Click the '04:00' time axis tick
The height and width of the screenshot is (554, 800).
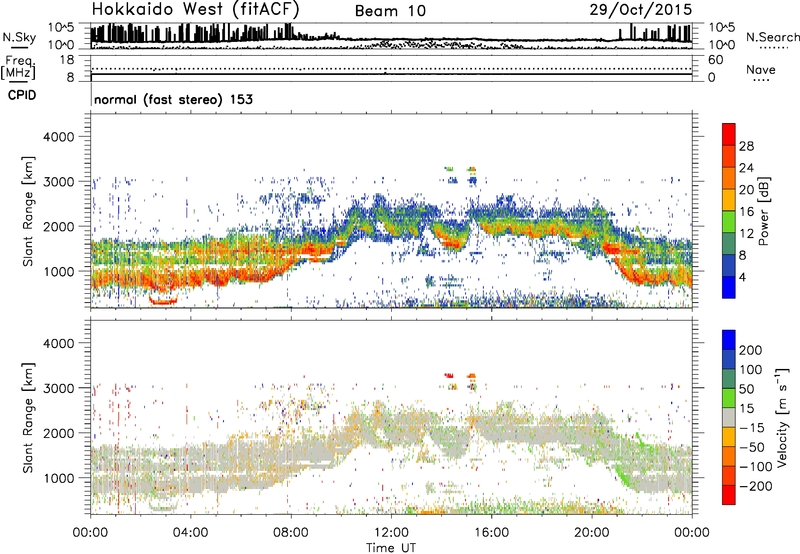coord(190,533)
